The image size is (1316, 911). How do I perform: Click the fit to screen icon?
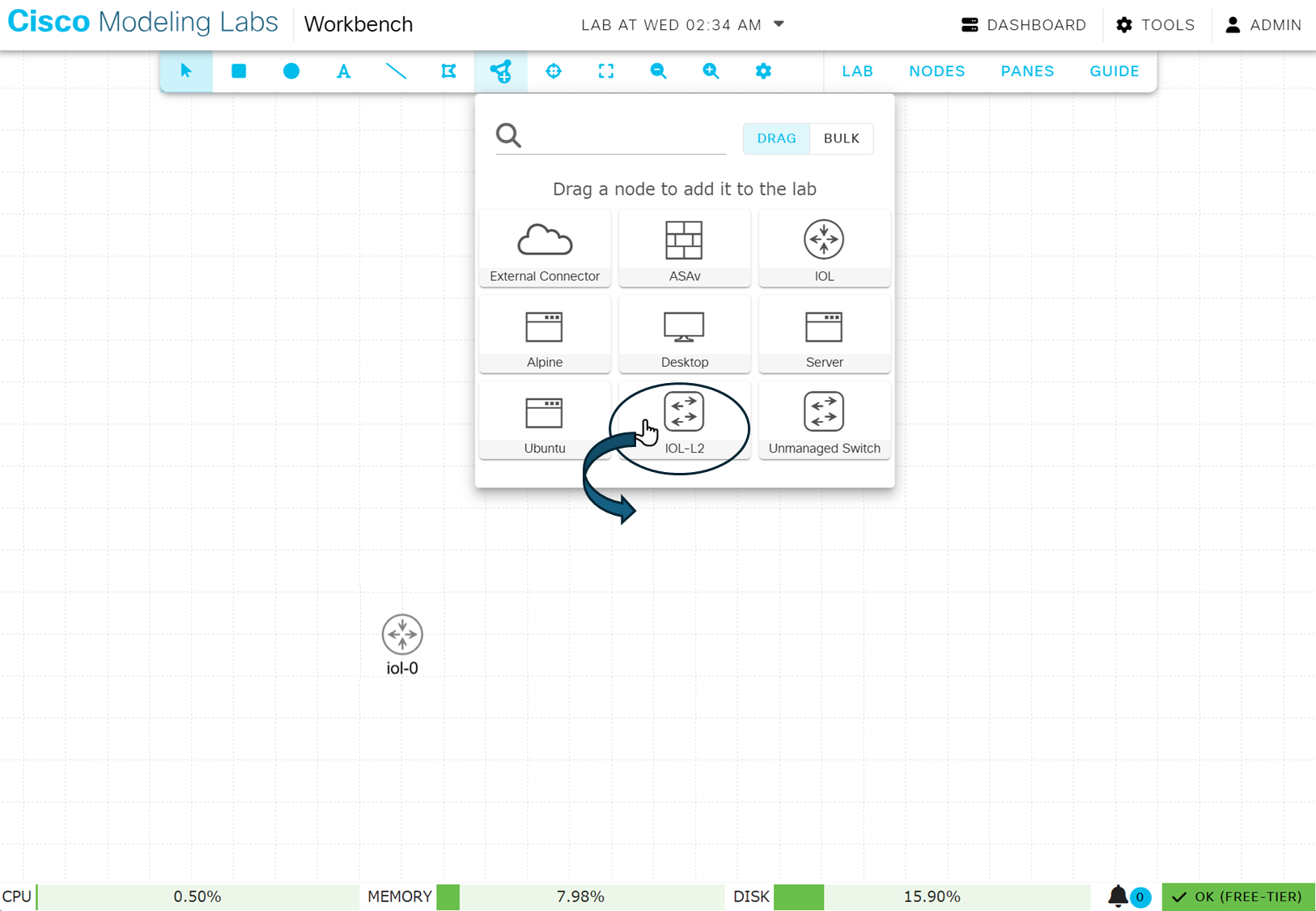click(606, 71)
